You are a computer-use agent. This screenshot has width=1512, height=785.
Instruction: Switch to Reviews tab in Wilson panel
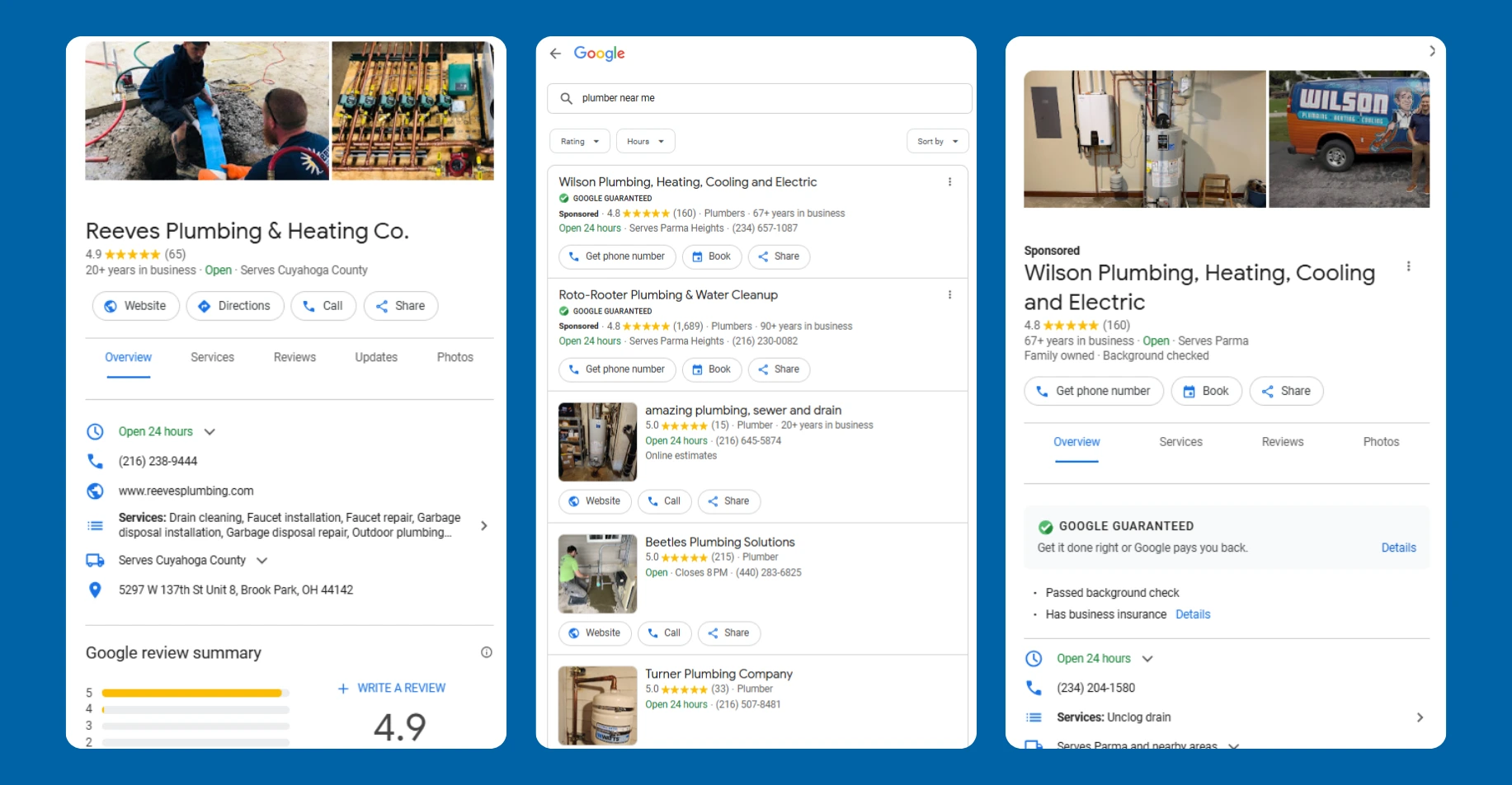click(1283, 442)
